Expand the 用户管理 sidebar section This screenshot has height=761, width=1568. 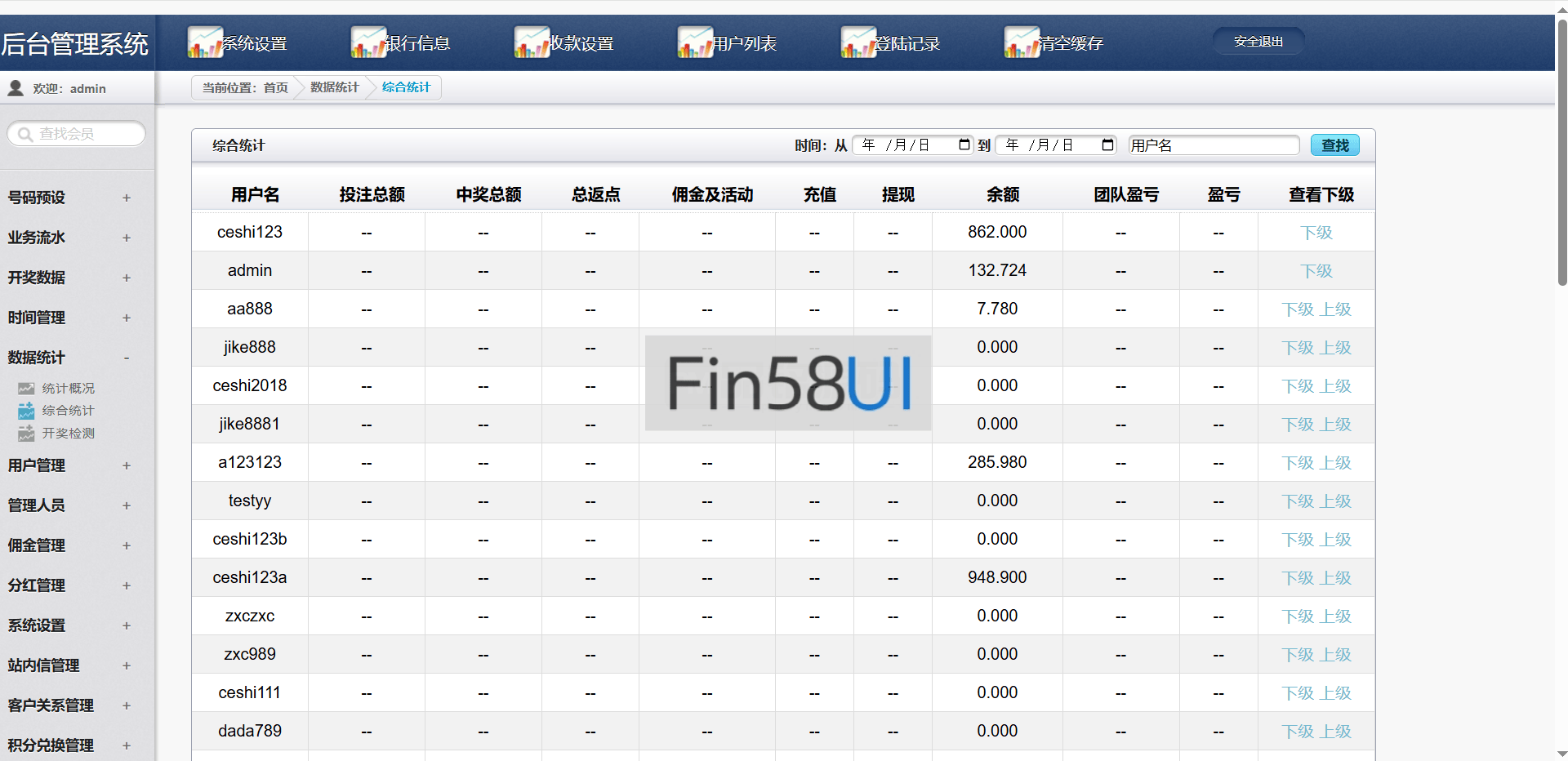[127, 465]
